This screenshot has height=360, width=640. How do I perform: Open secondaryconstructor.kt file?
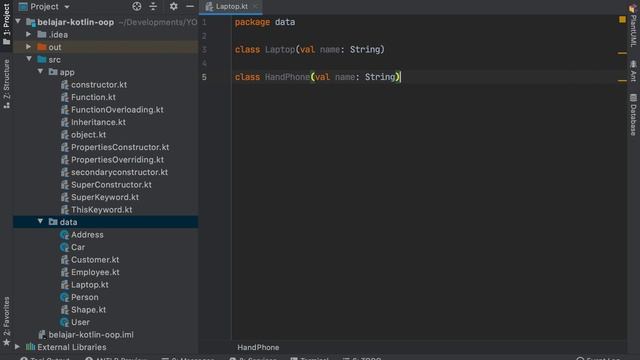pos(119,172)
